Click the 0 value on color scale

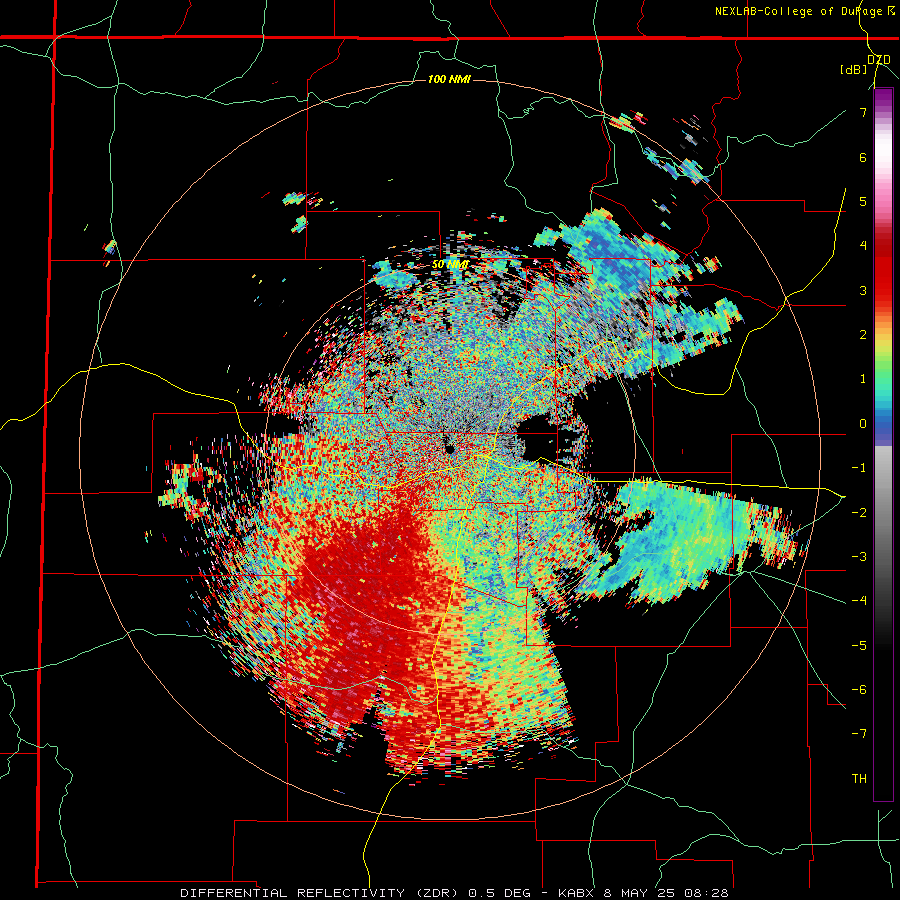click(863, 424)
